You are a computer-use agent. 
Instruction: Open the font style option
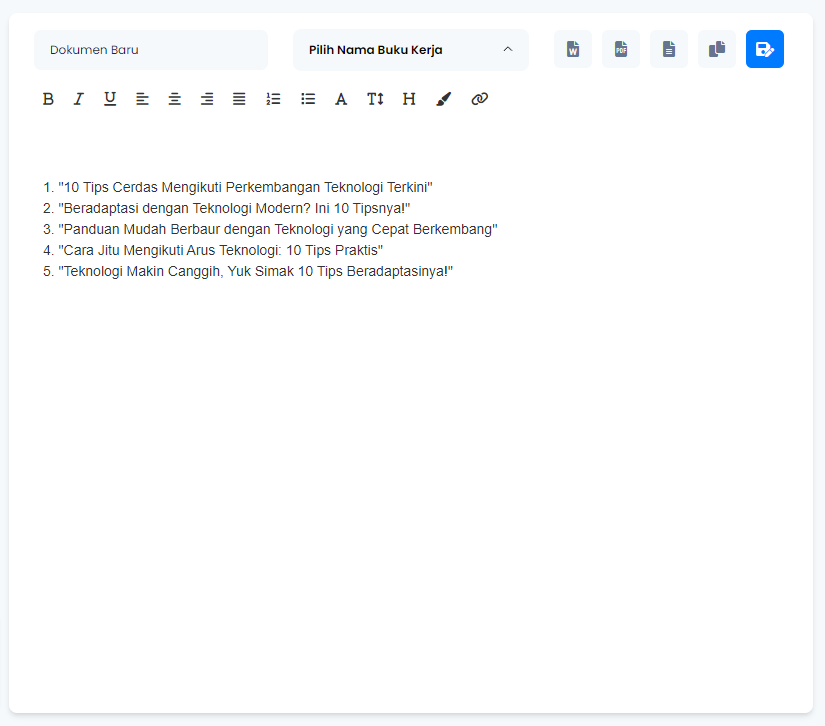341,99
